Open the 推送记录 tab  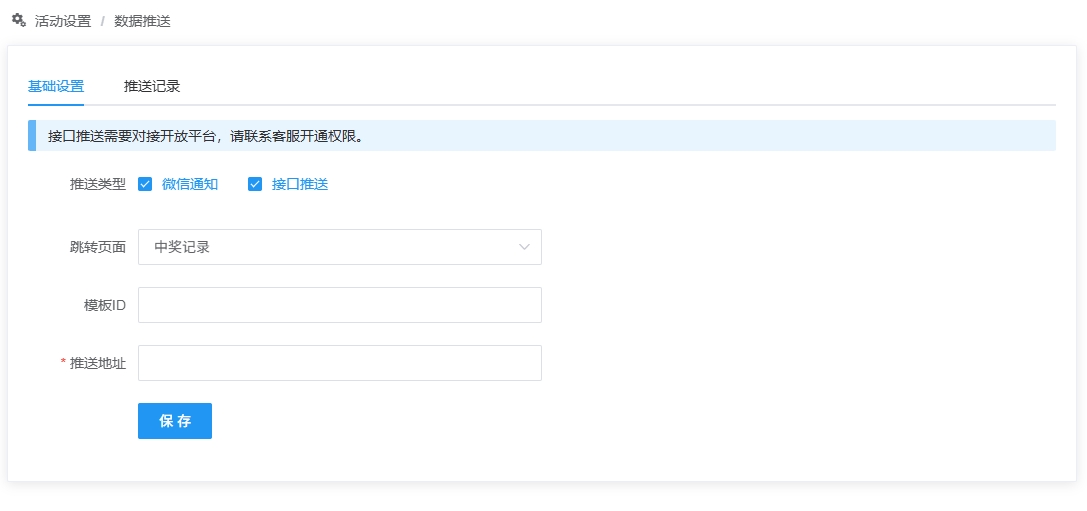point(152,86)
